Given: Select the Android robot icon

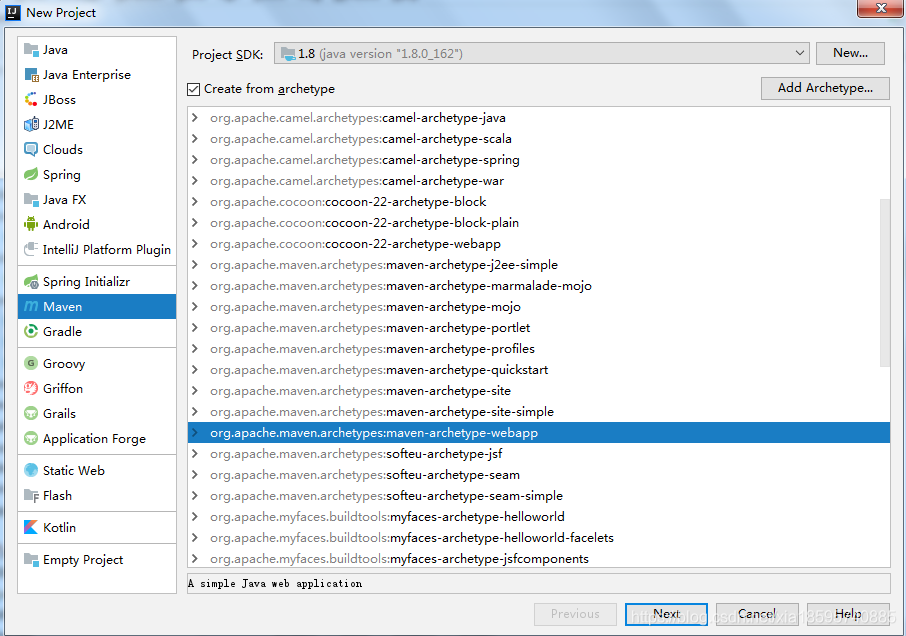Looking at the screenshot, I should pos(31,224).
